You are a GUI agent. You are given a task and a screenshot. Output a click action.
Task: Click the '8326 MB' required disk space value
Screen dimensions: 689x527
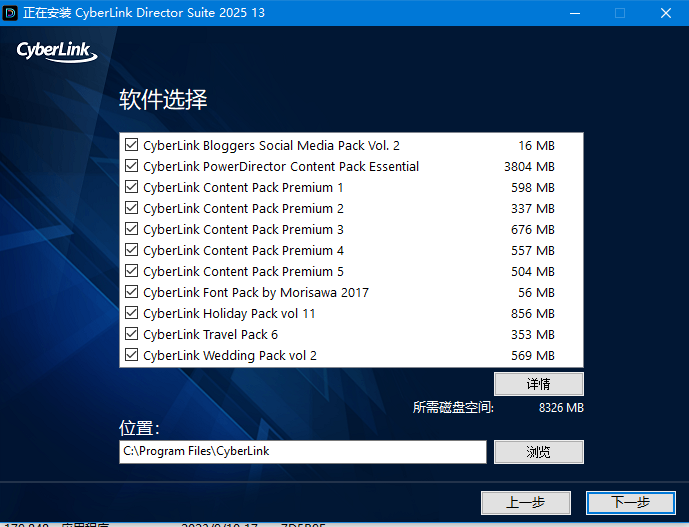(x=561, y=407)
